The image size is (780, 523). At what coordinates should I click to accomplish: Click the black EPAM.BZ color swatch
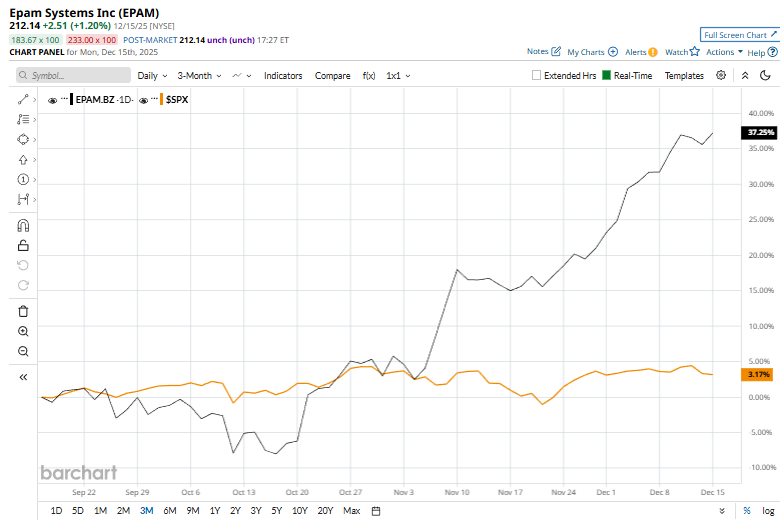click(72, 100)
